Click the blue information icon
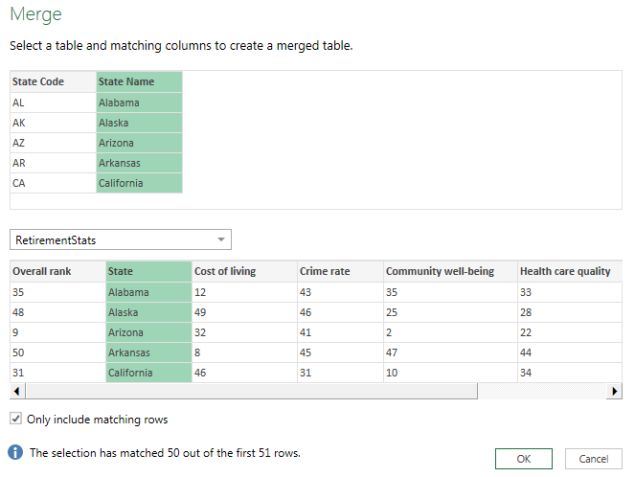Screen dimensions: 635x477 [16, 453]
